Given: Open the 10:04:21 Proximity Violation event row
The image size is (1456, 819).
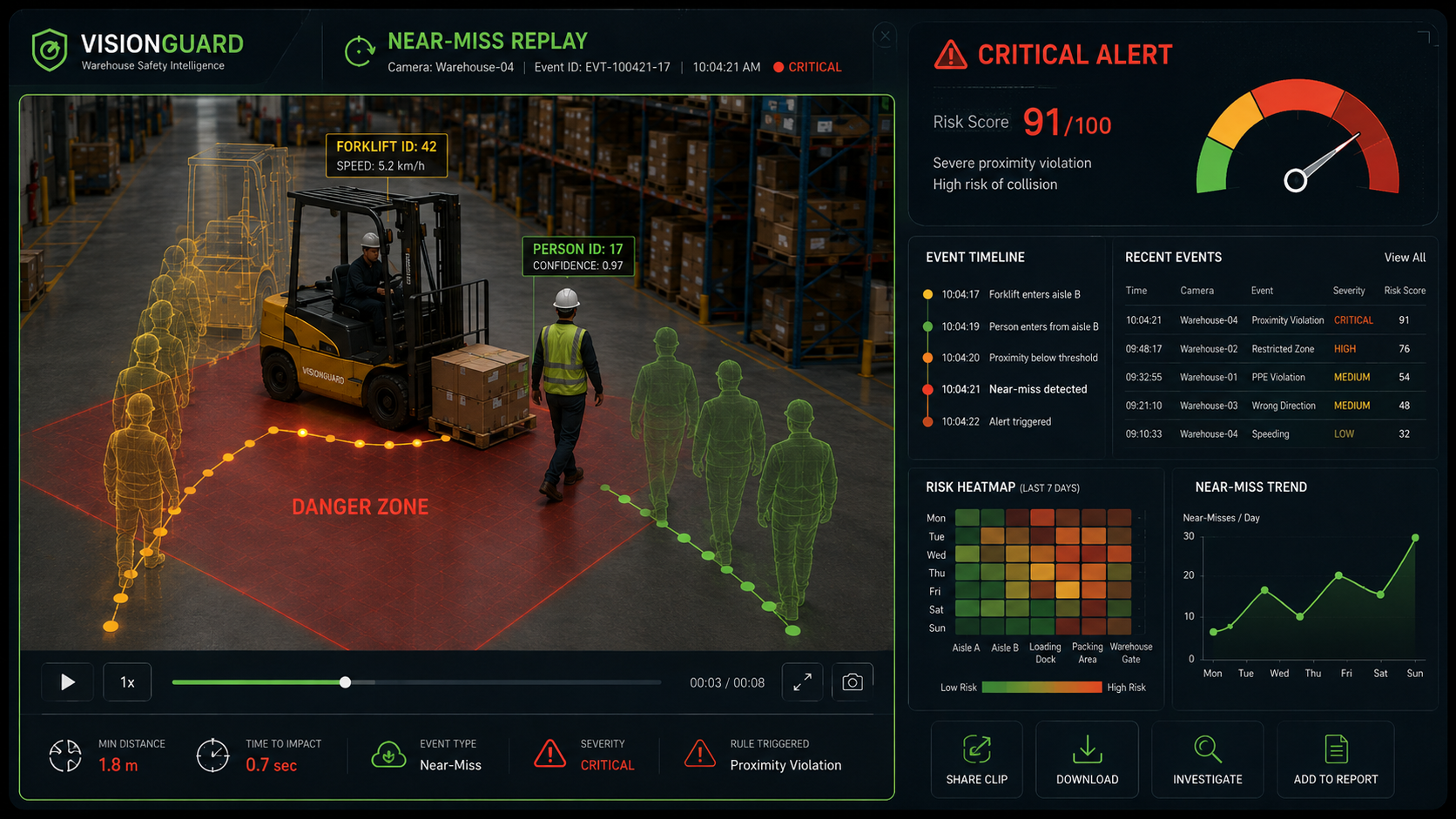Looking at the screenshot, I should pos(1276,320).
